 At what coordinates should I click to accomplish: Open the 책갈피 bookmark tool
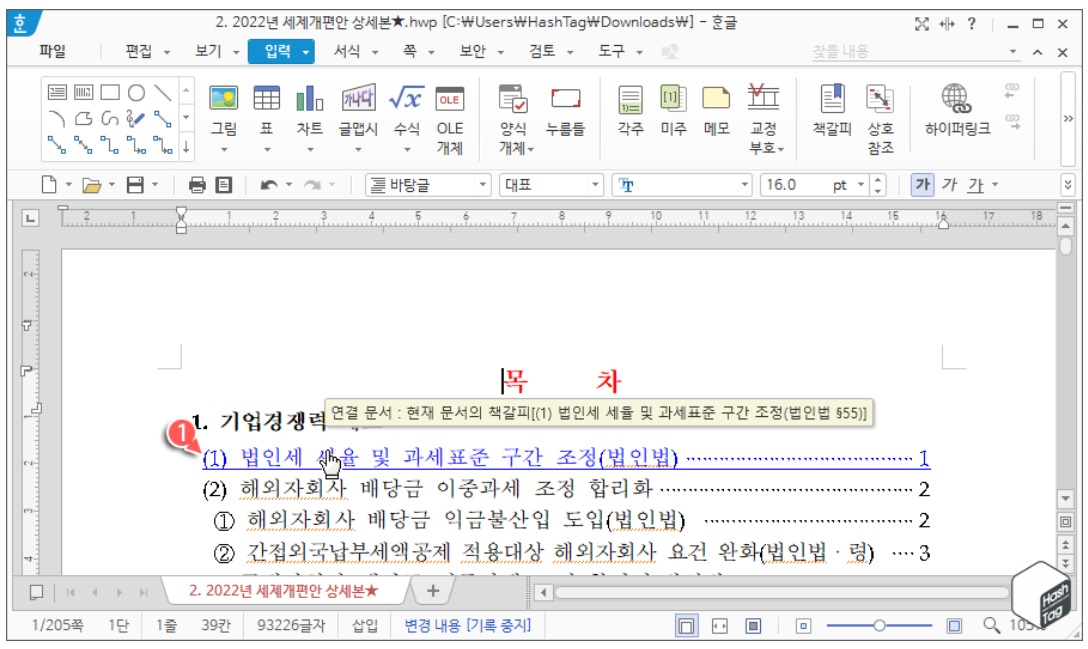pos(832,110)
